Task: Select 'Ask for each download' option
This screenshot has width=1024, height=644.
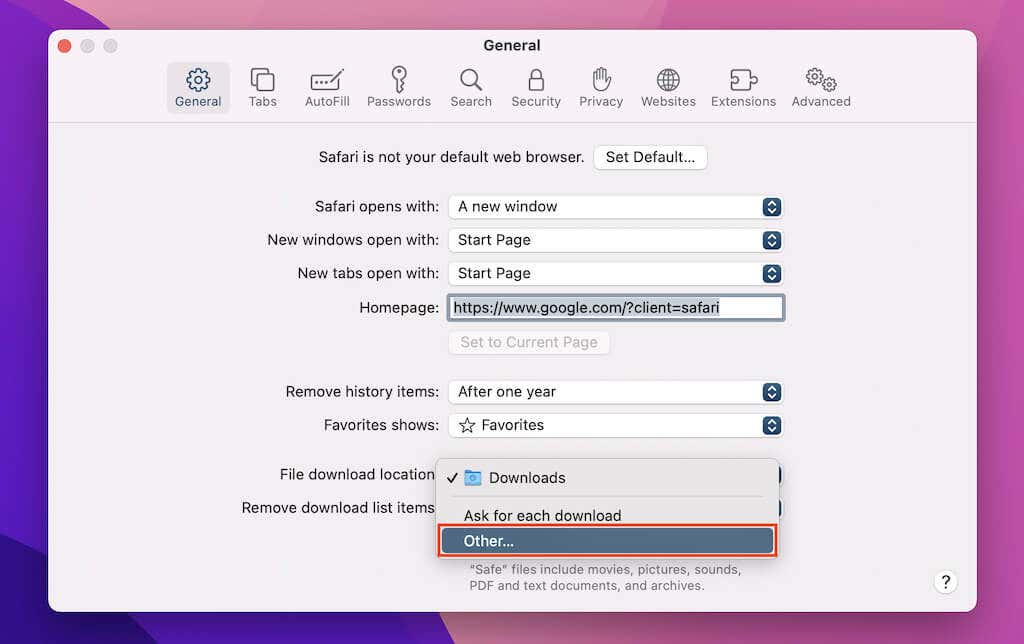Action: pos(543,516)
